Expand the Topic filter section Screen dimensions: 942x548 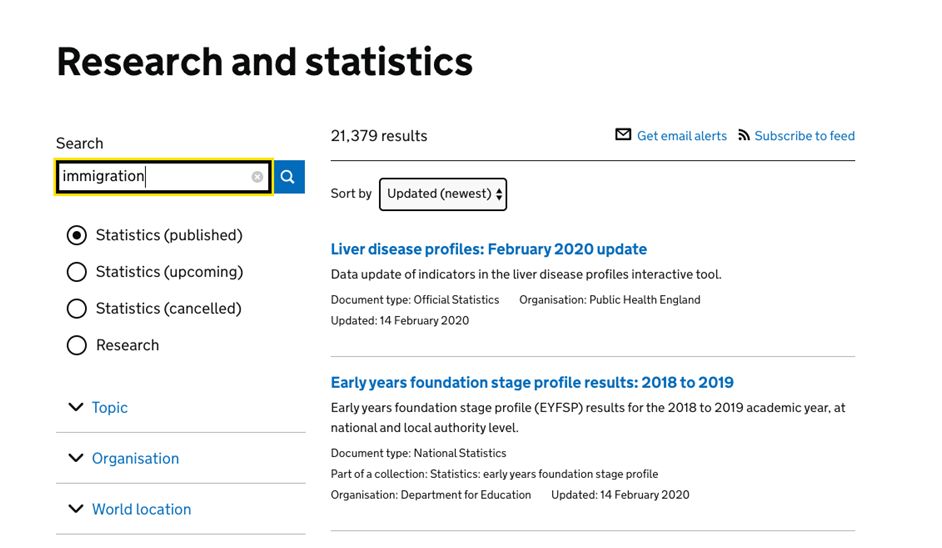click(109, 407)
